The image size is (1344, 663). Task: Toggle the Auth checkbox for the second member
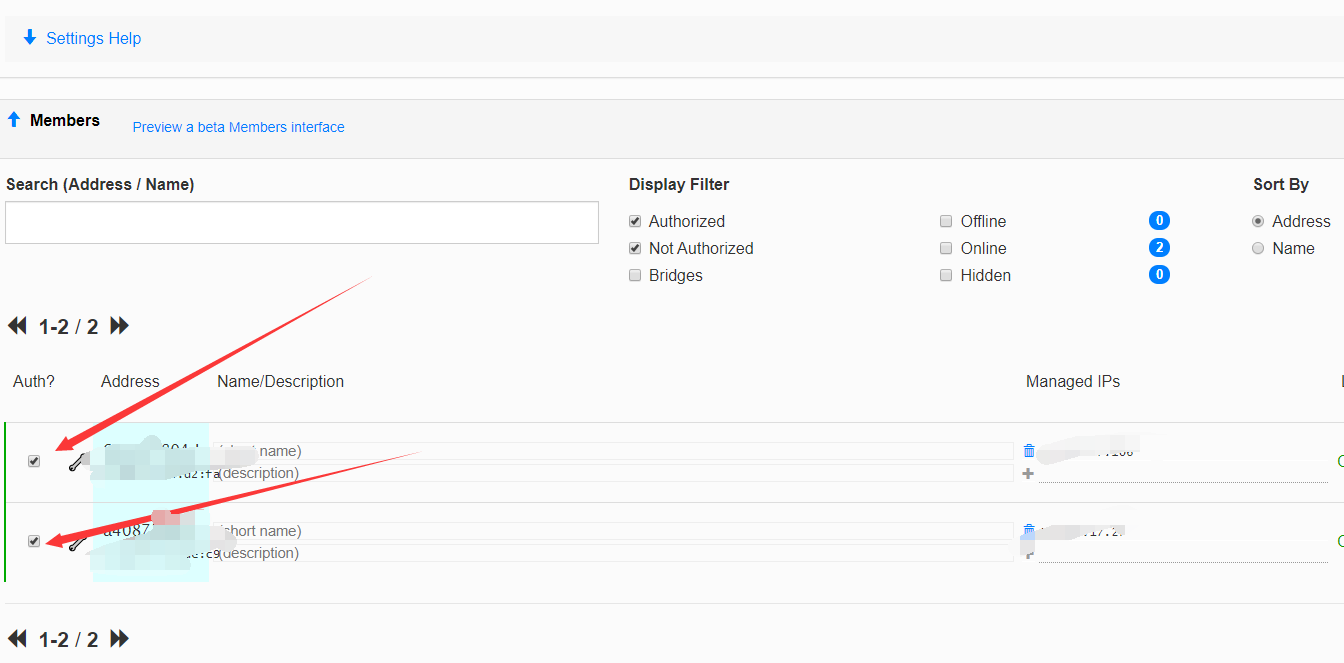34,541
